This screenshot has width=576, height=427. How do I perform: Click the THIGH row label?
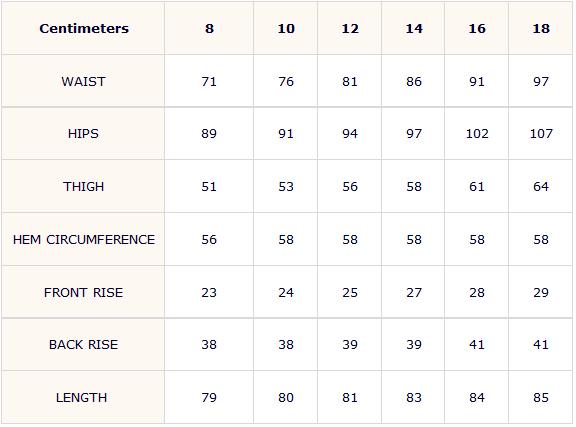83,187
